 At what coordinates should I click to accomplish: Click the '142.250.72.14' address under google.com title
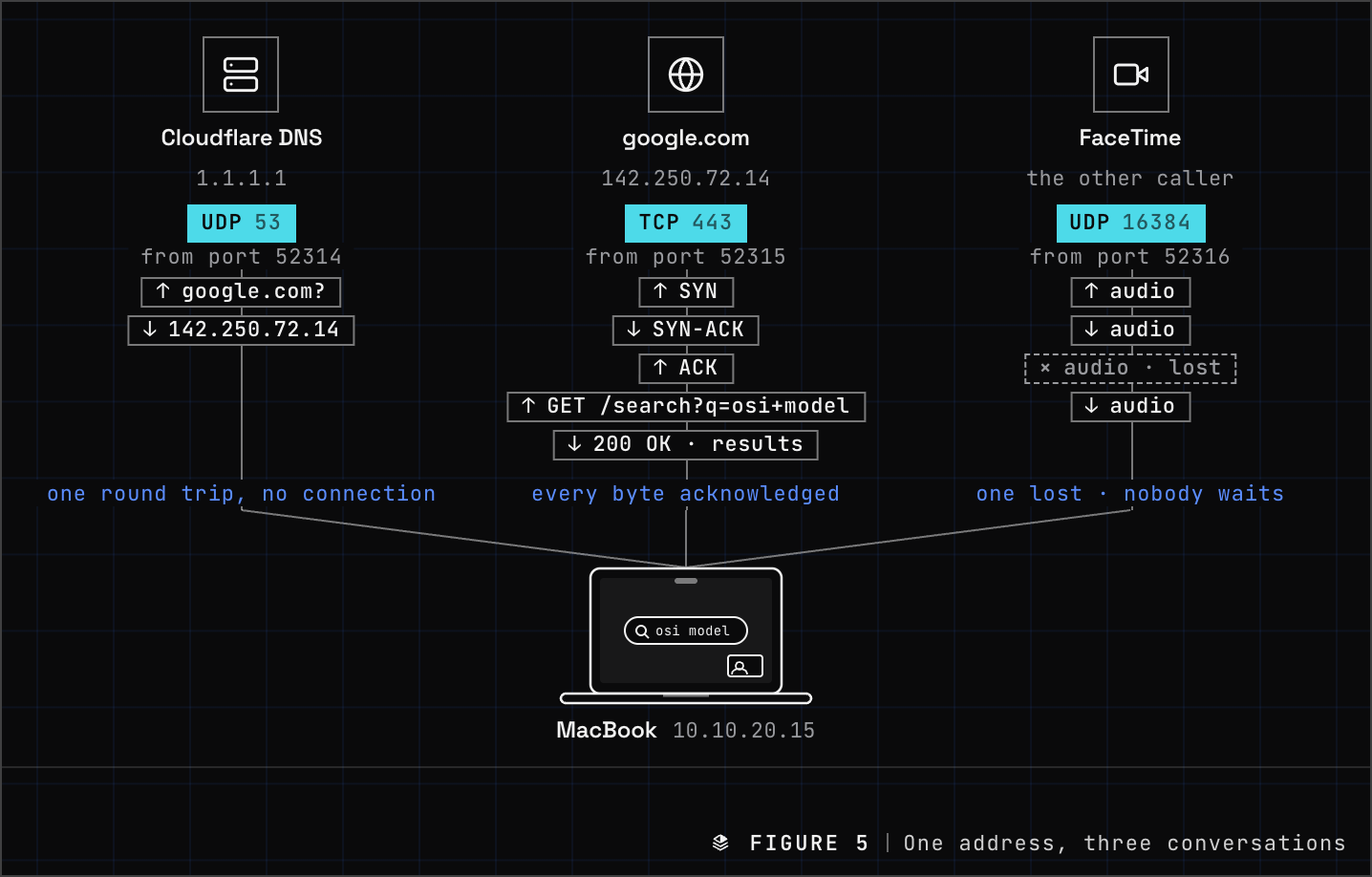pyautogui.click(x=686, y=179)
